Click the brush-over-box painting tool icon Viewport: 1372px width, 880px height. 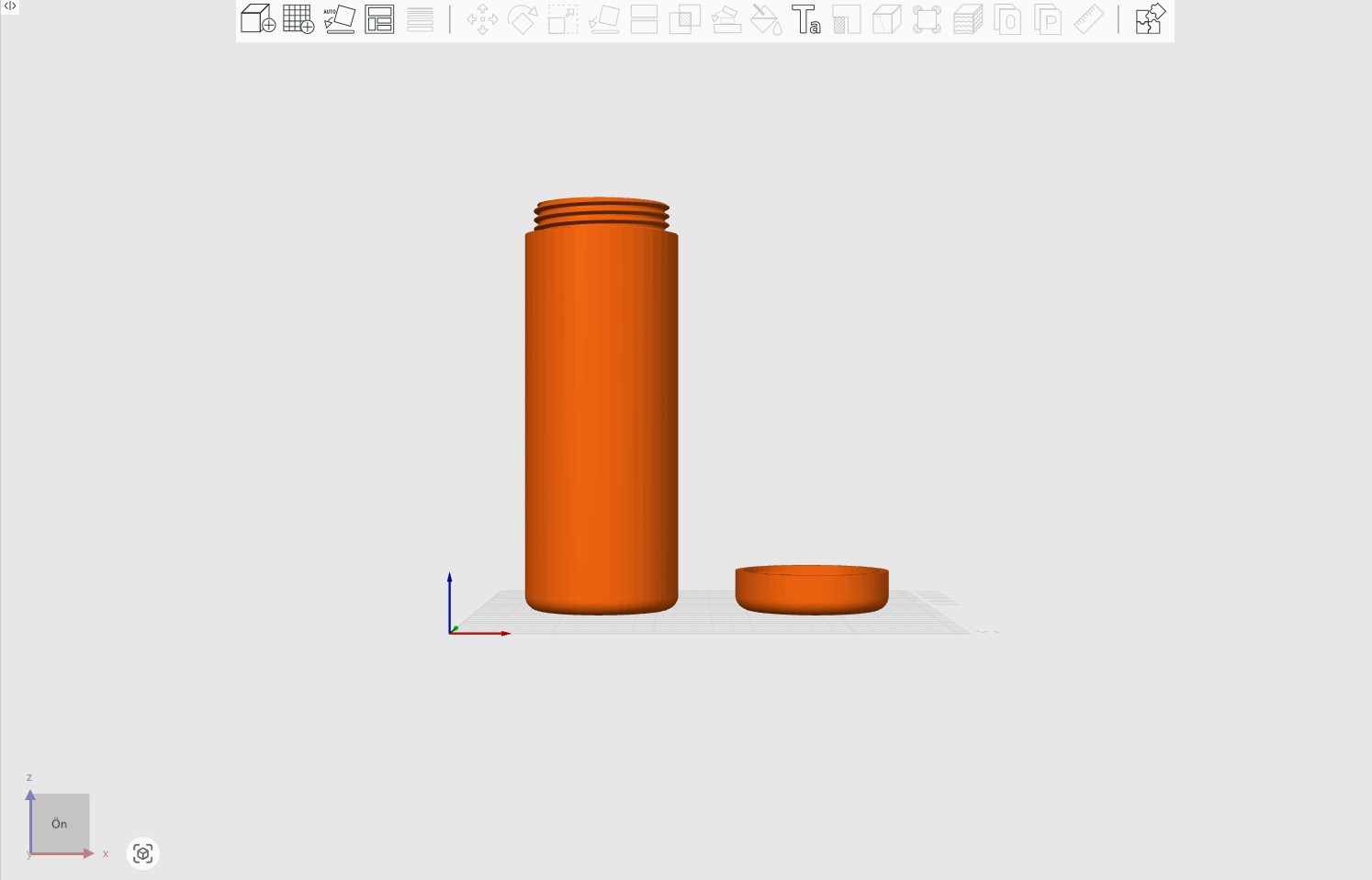(725, 19)
